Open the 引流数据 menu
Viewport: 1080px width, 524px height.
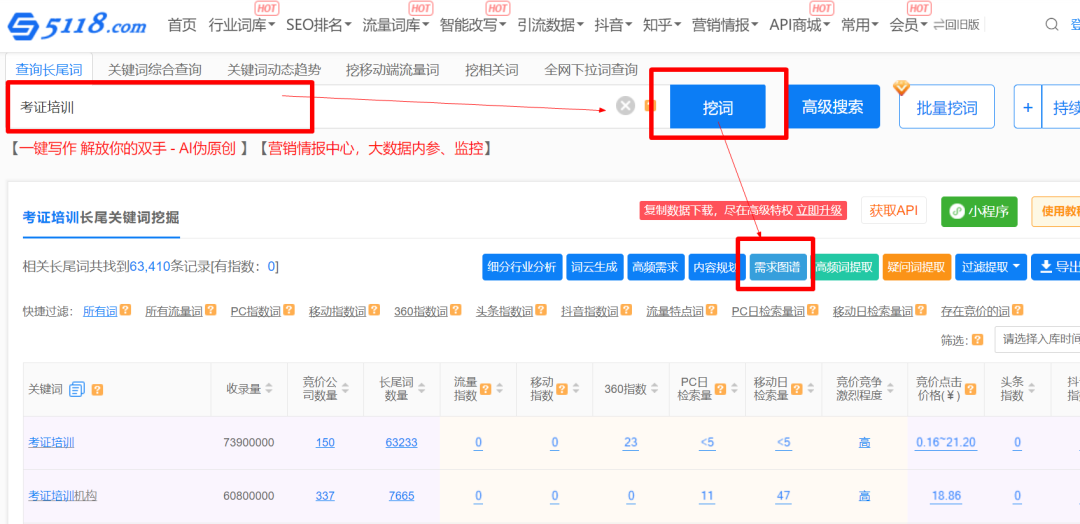pos(550,25)
